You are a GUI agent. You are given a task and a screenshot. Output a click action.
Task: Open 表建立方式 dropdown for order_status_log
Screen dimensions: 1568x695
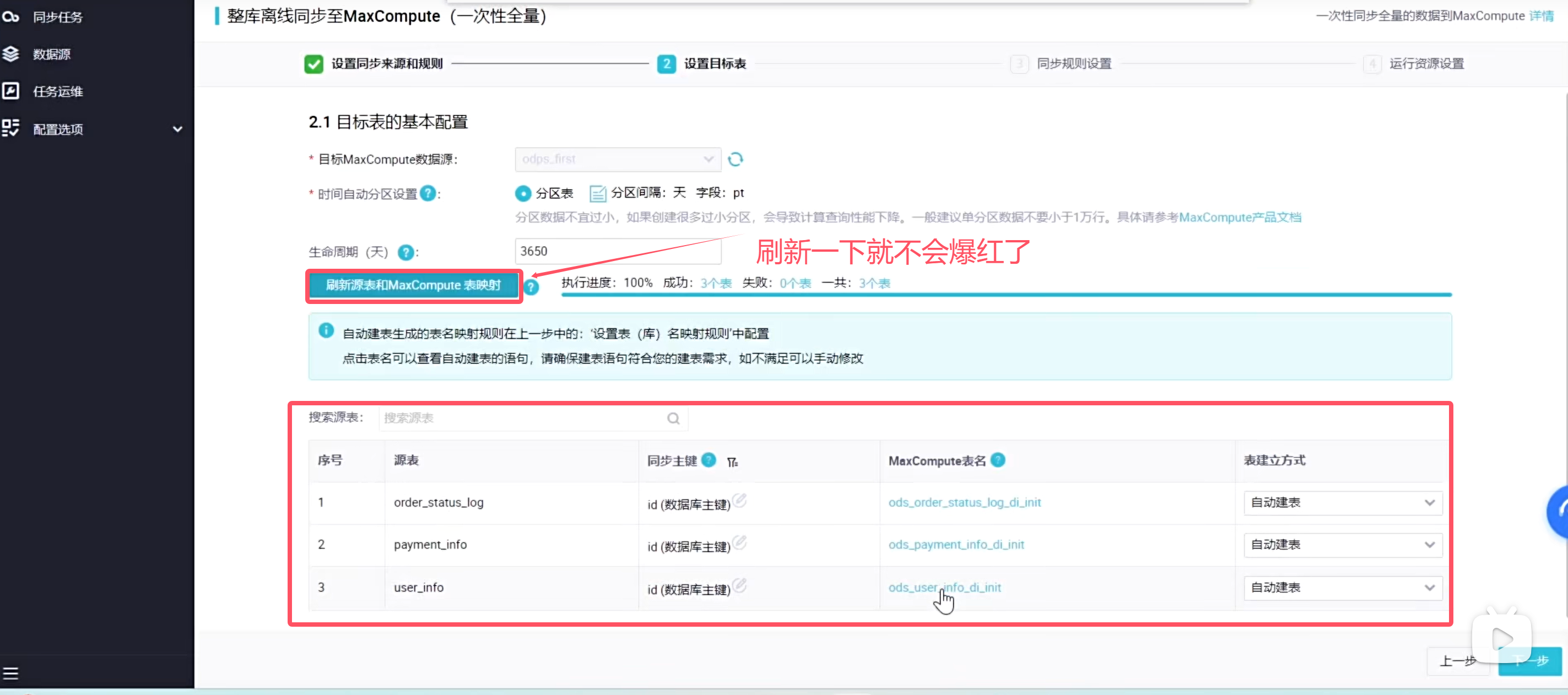(x=1342, y=503)
